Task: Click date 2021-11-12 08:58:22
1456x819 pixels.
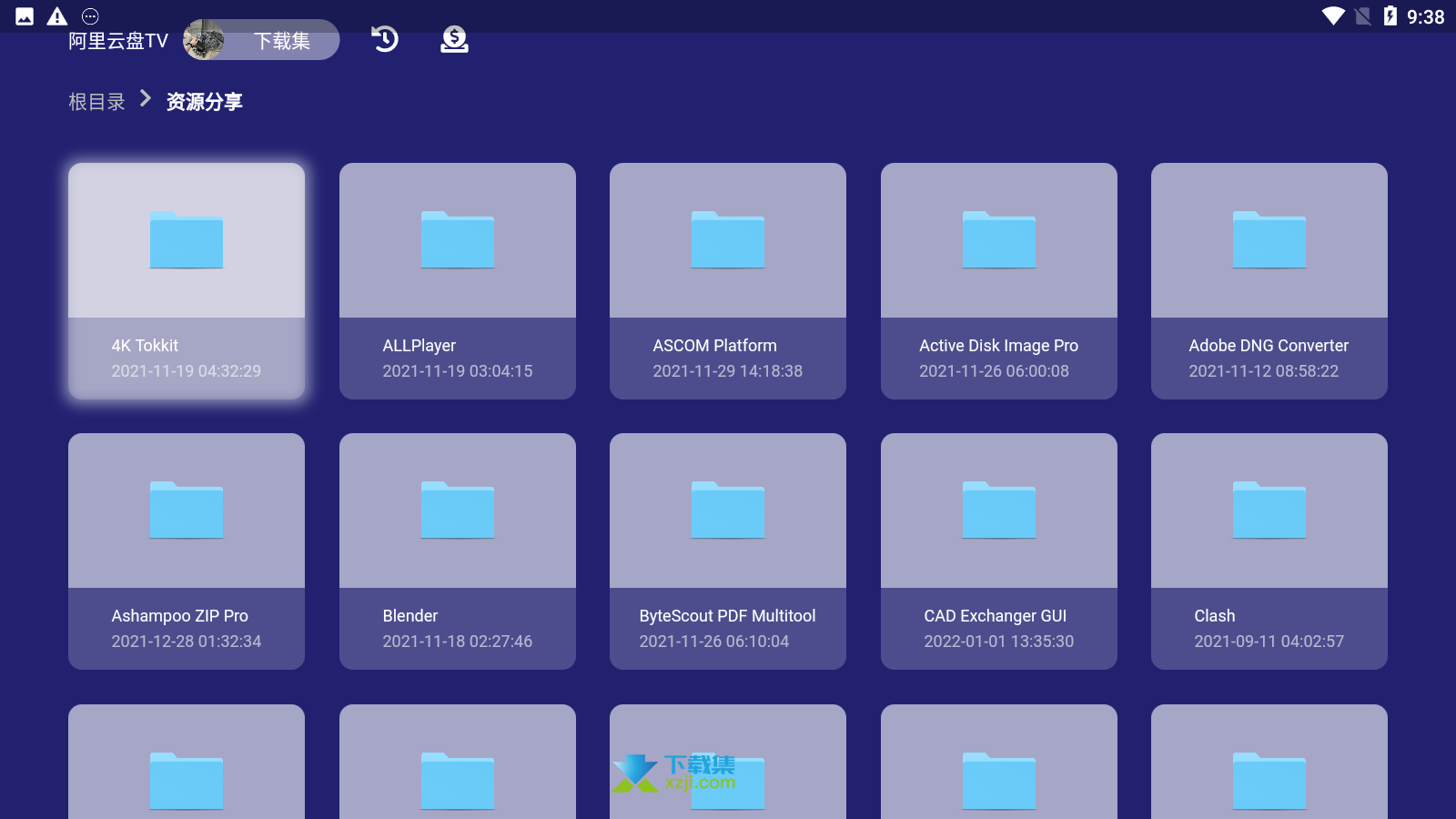Action: 1264,371
